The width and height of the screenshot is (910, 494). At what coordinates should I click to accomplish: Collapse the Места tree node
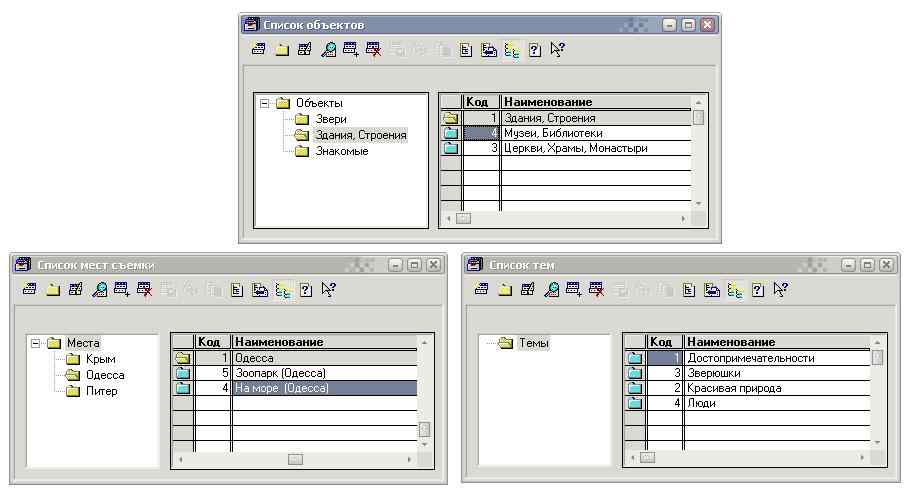(x=35, y=343)
